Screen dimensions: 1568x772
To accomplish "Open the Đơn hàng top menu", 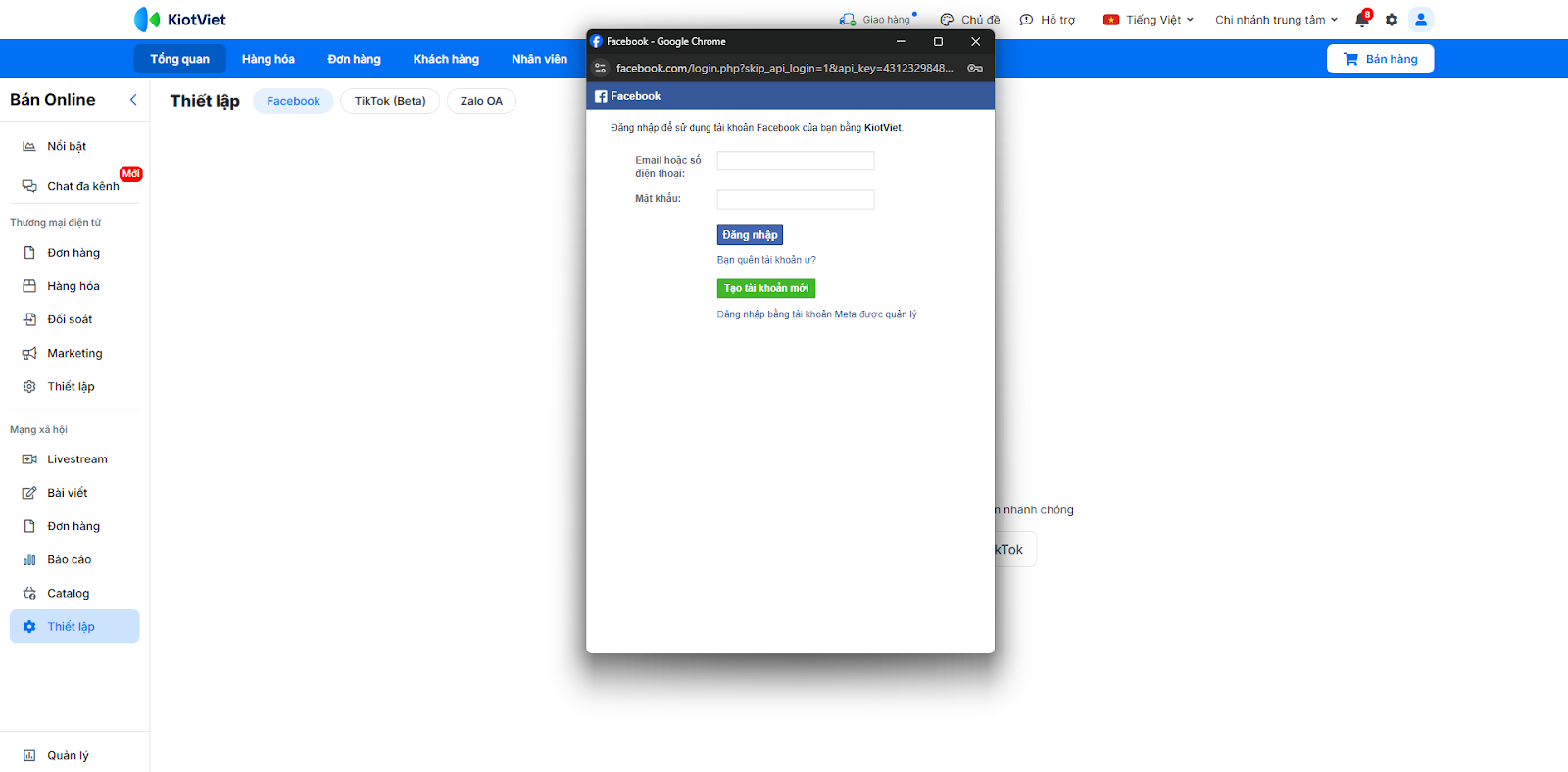I will click(354, 59).
